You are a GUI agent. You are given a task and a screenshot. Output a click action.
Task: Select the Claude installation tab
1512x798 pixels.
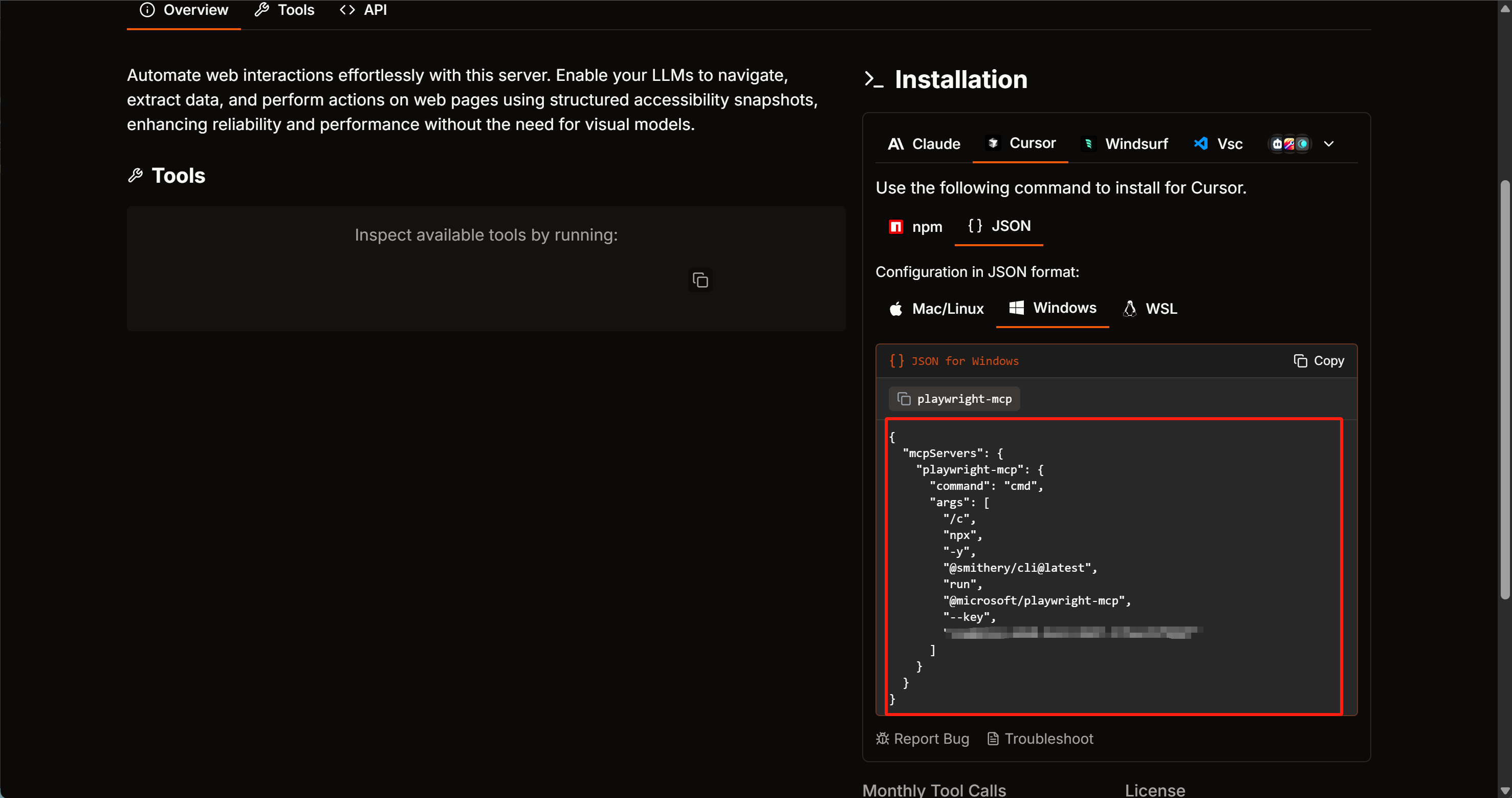pyautogui.click(x=925, y=144)
